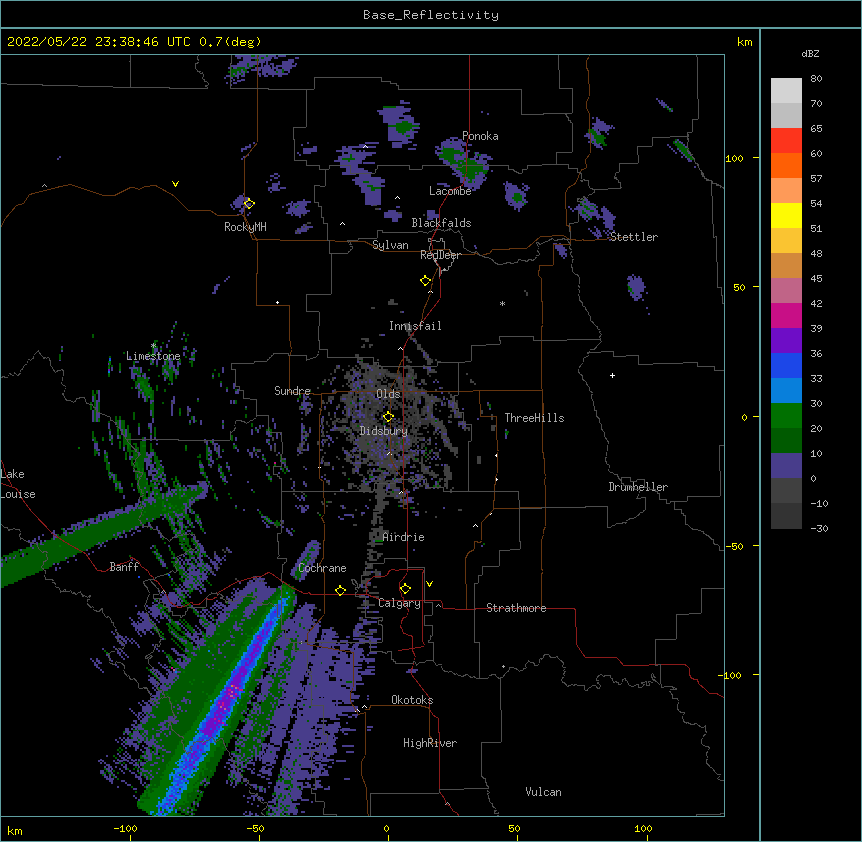Click the Vulcan city label

[x=543, y=792]
